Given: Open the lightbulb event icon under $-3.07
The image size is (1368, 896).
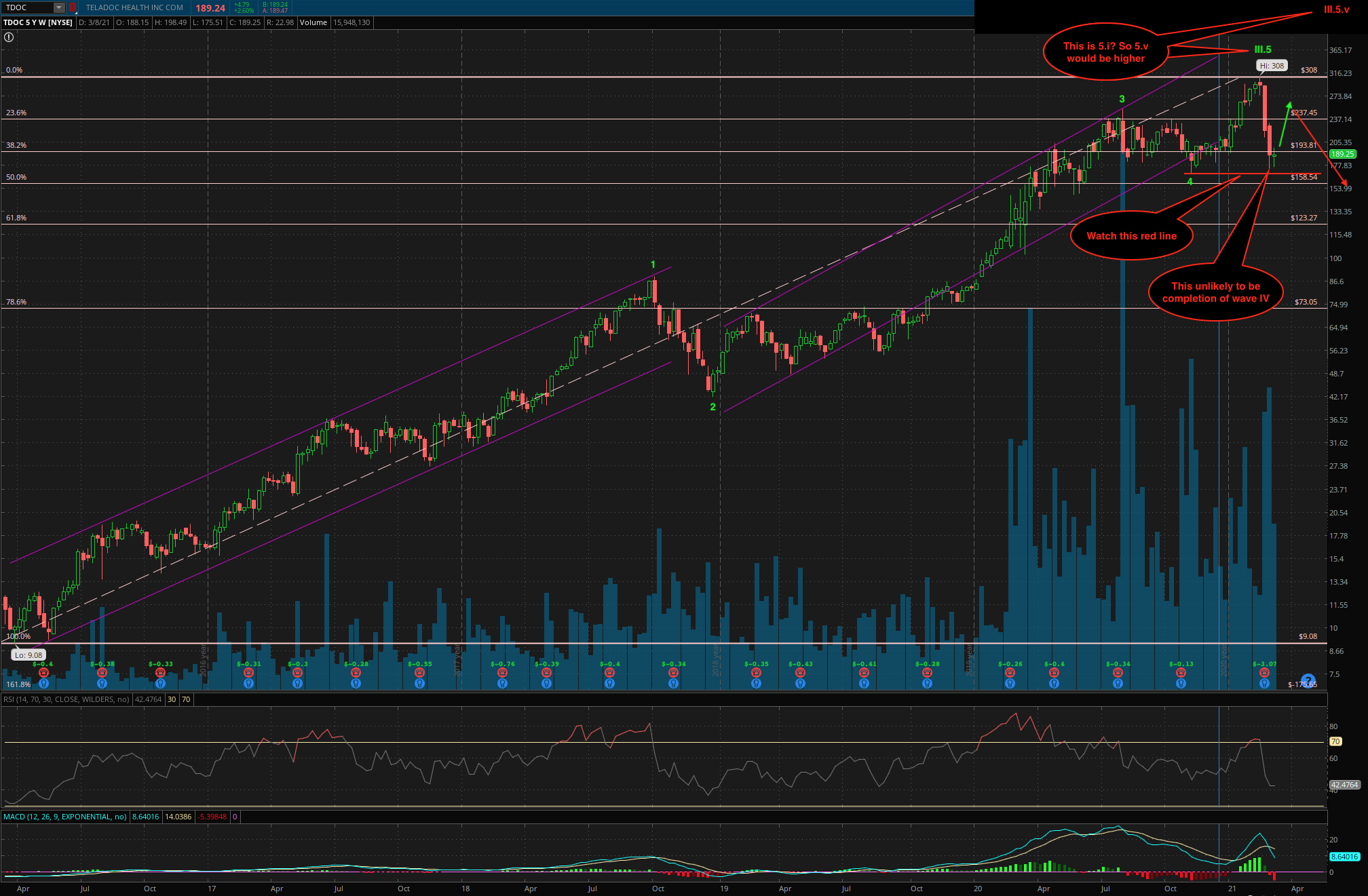Looking at the screenshot, I should click(x=1264, y=684).
